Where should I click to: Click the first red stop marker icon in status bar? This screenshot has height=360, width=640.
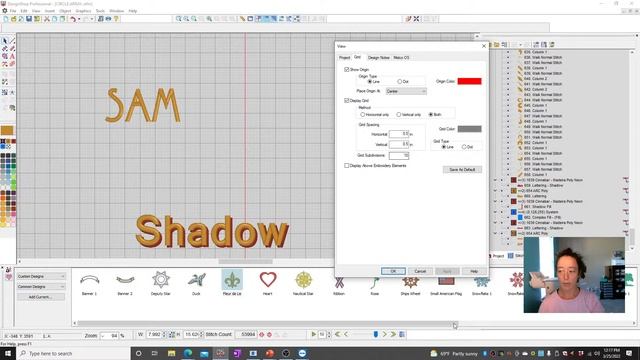click(x=262, y=335)
